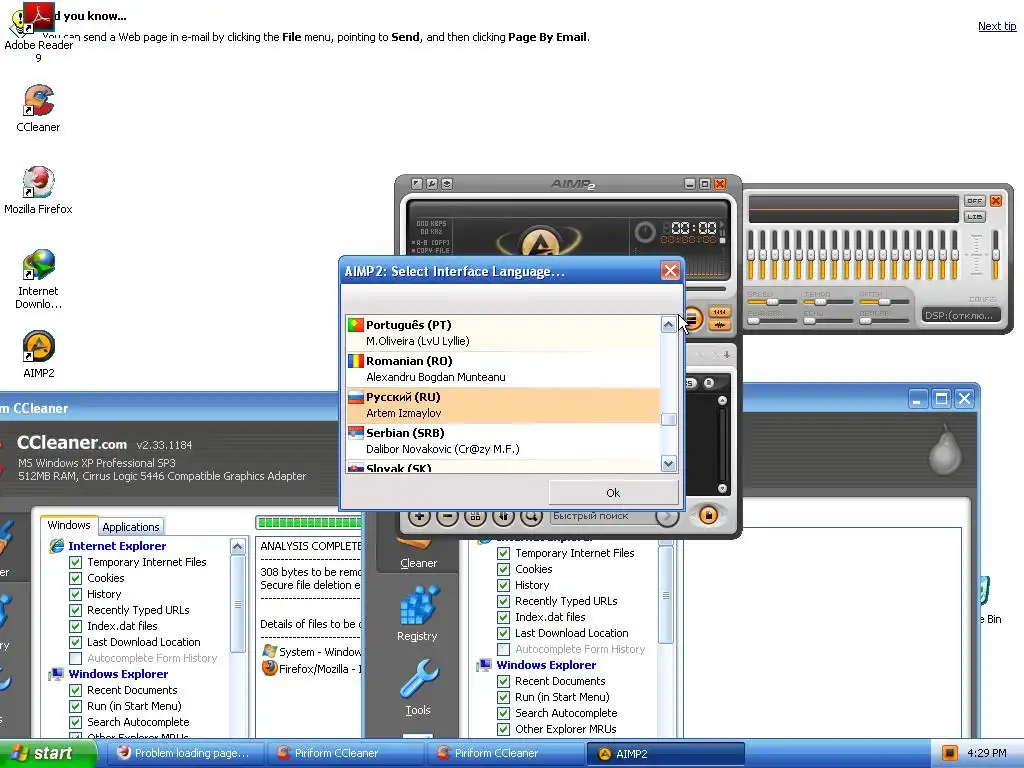Screen dimensions: 1024x768
Task: Uncheck Recent Documents in rear CCleaner window
Action: pos(76,690)
